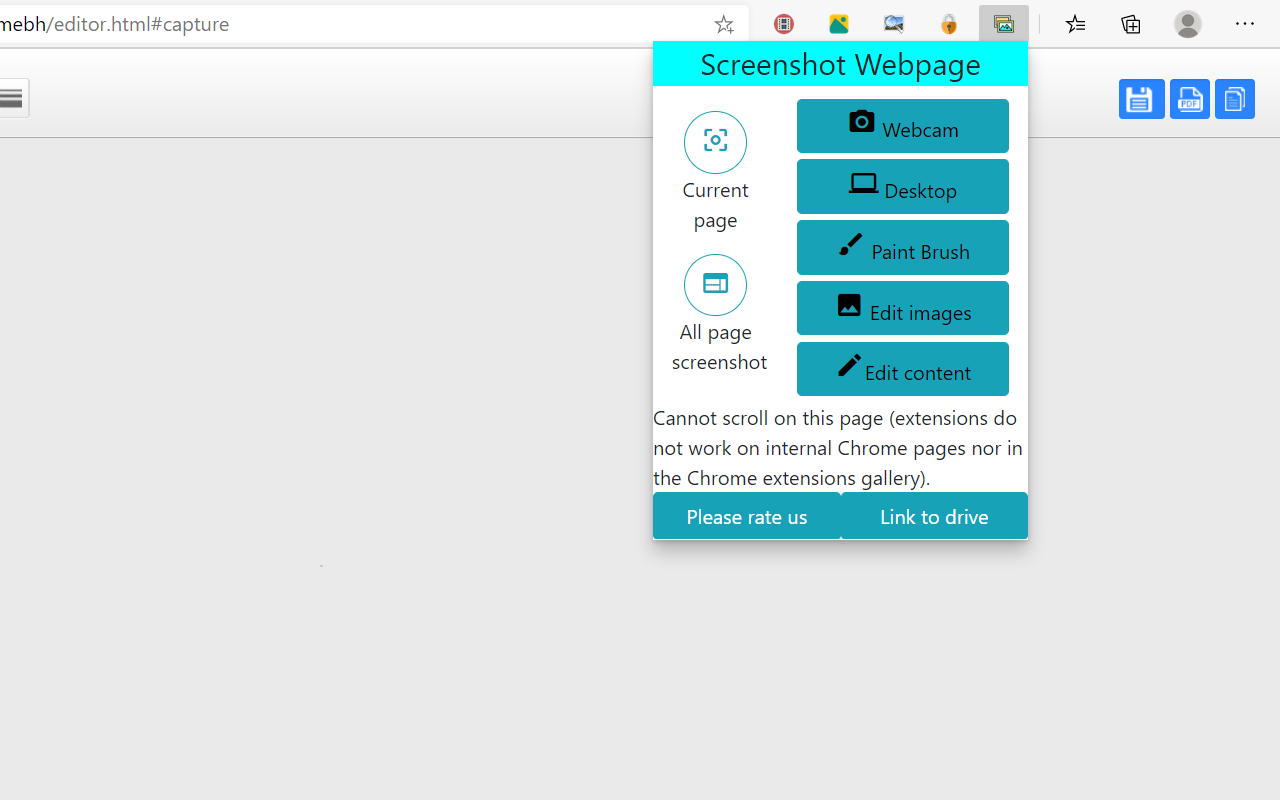Image resolution: width=1280 pixels, height=800 pixels.
Task: Click the Current page capture icon
Action: click(x=715, y=142)
